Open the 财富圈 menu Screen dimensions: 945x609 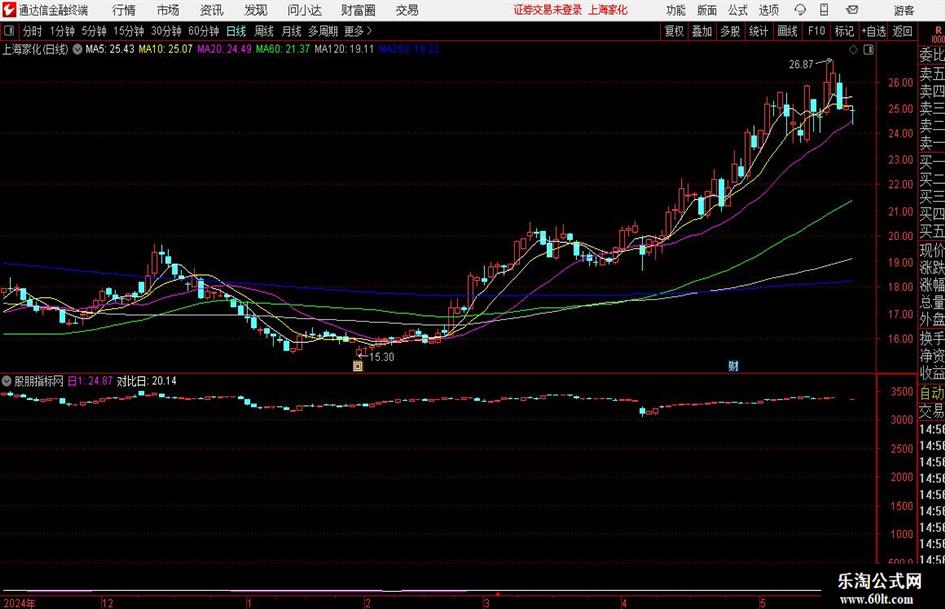(358, 10)
